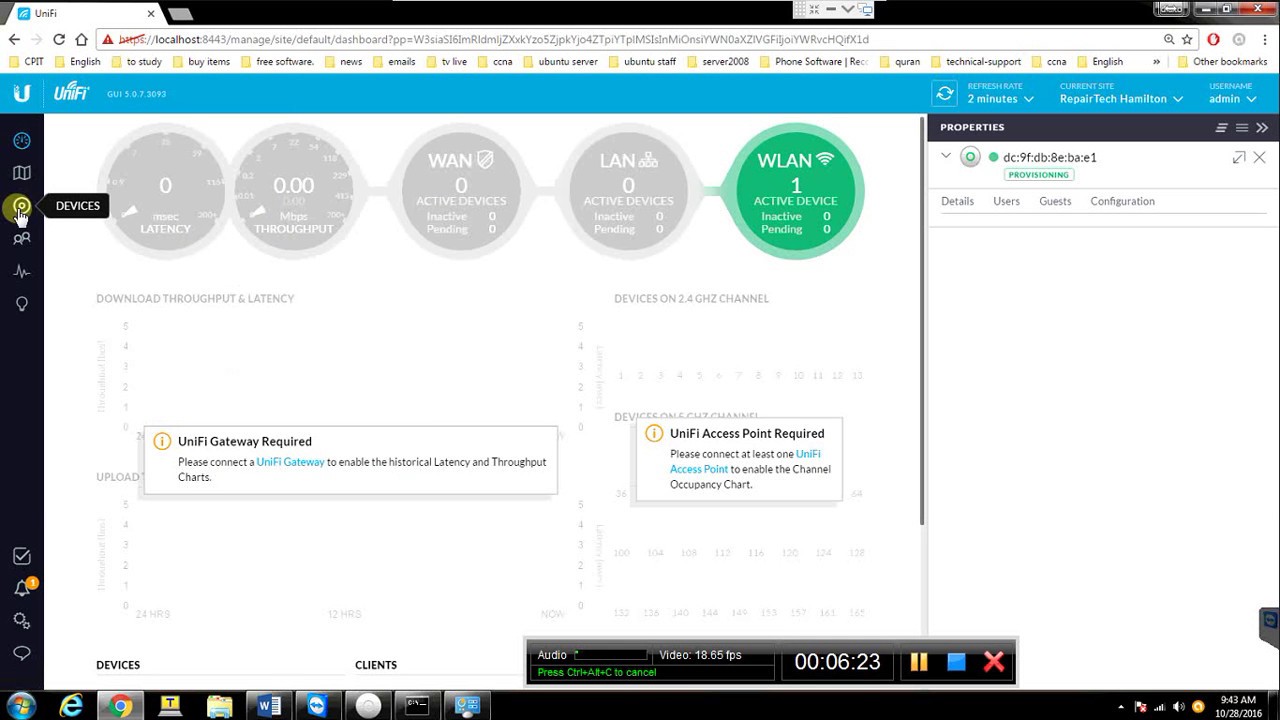This screenshot has width=1280, height=720.
Task: Show more bookmarks with the overflow chevron
Action: pyautogui.click(x=1156, y=61)
